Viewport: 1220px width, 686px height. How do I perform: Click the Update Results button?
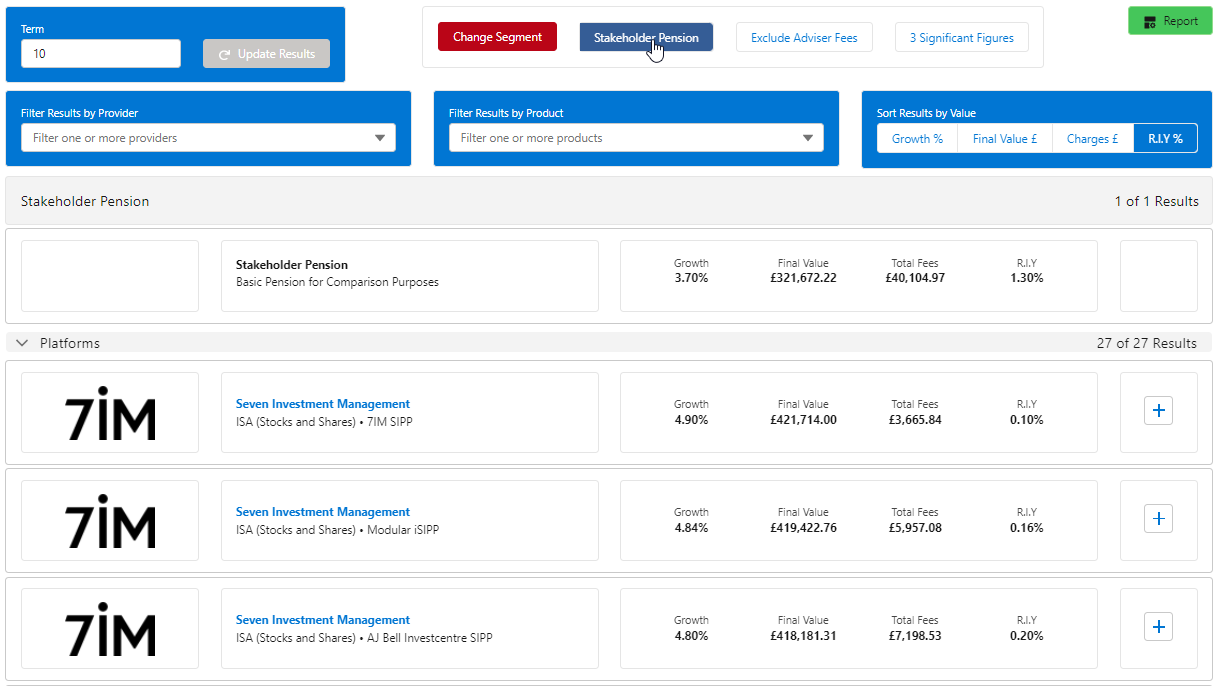(266, 54)
